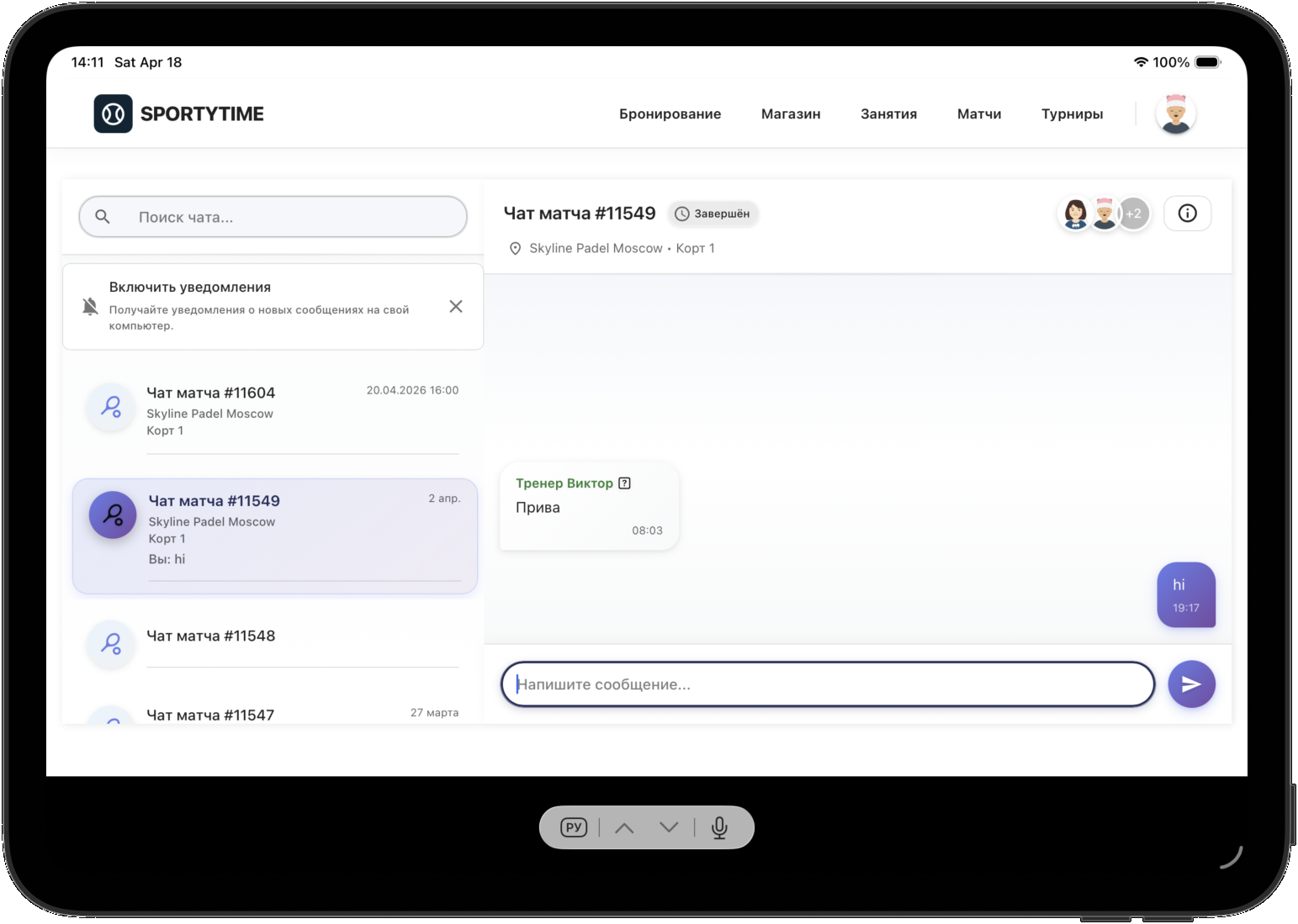Tap the keyboard up chevron
This screenshot has width=1298, height=924.
624,828
